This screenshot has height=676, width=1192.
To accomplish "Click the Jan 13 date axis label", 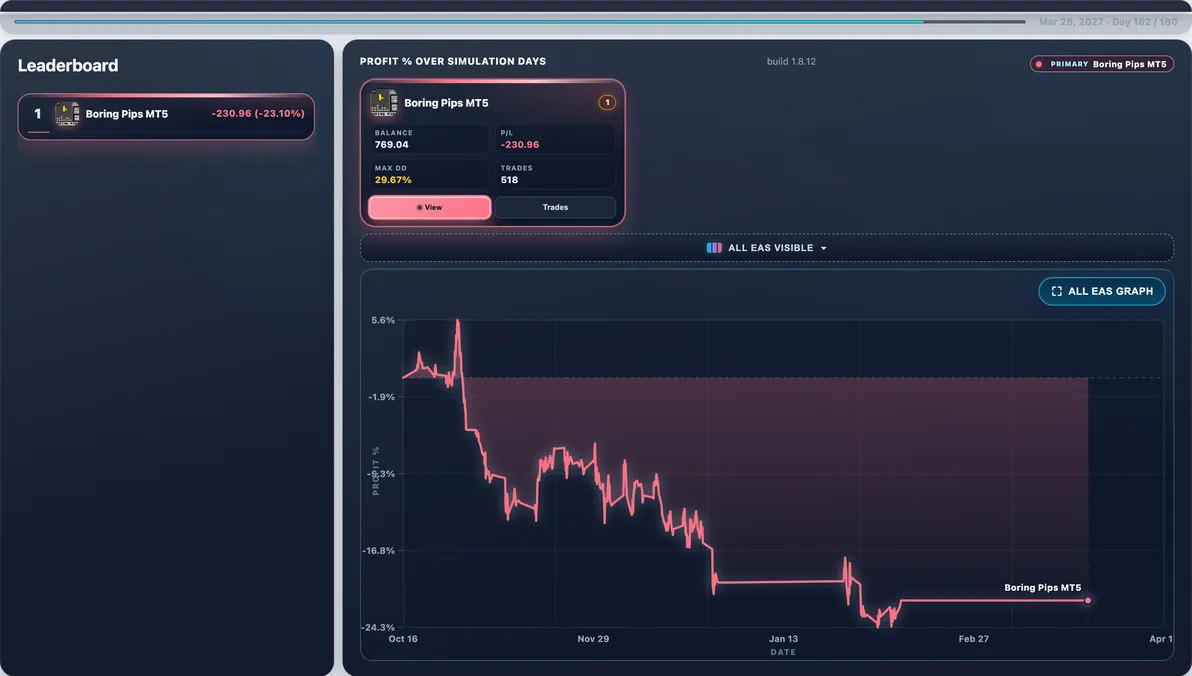I will point(783,639).
